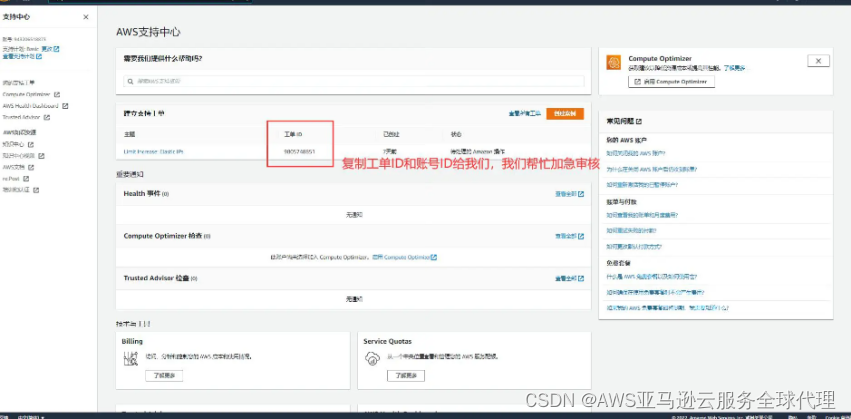
Task: Open external-link icon next to 常见问题 heading
Action: click(x=639, y=122)
